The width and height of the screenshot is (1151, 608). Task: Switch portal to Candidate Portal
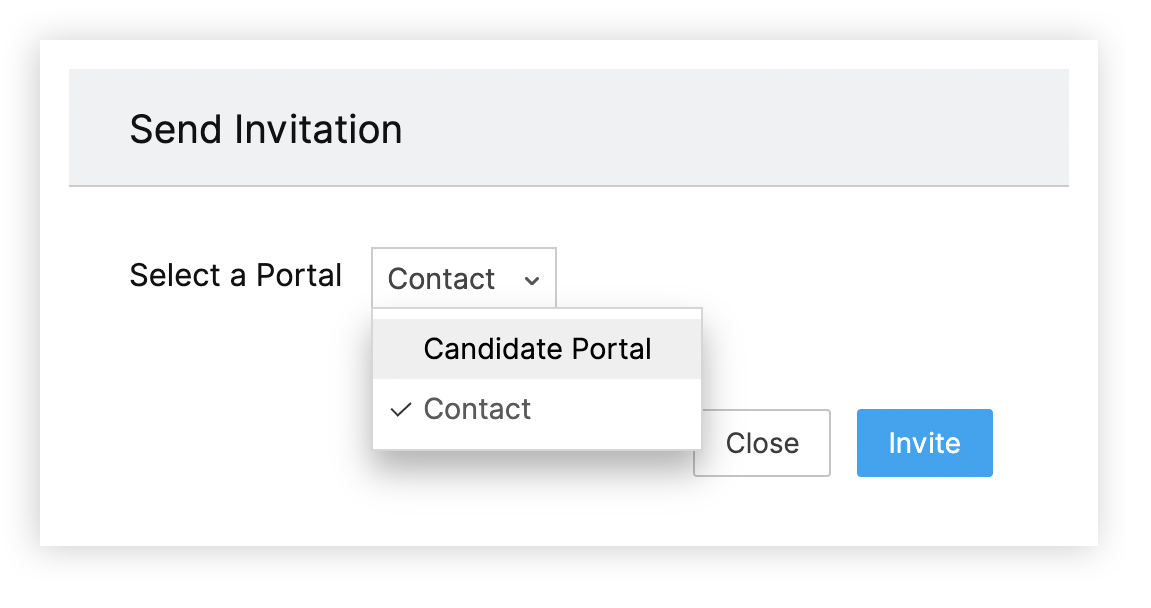click(537, 349)
